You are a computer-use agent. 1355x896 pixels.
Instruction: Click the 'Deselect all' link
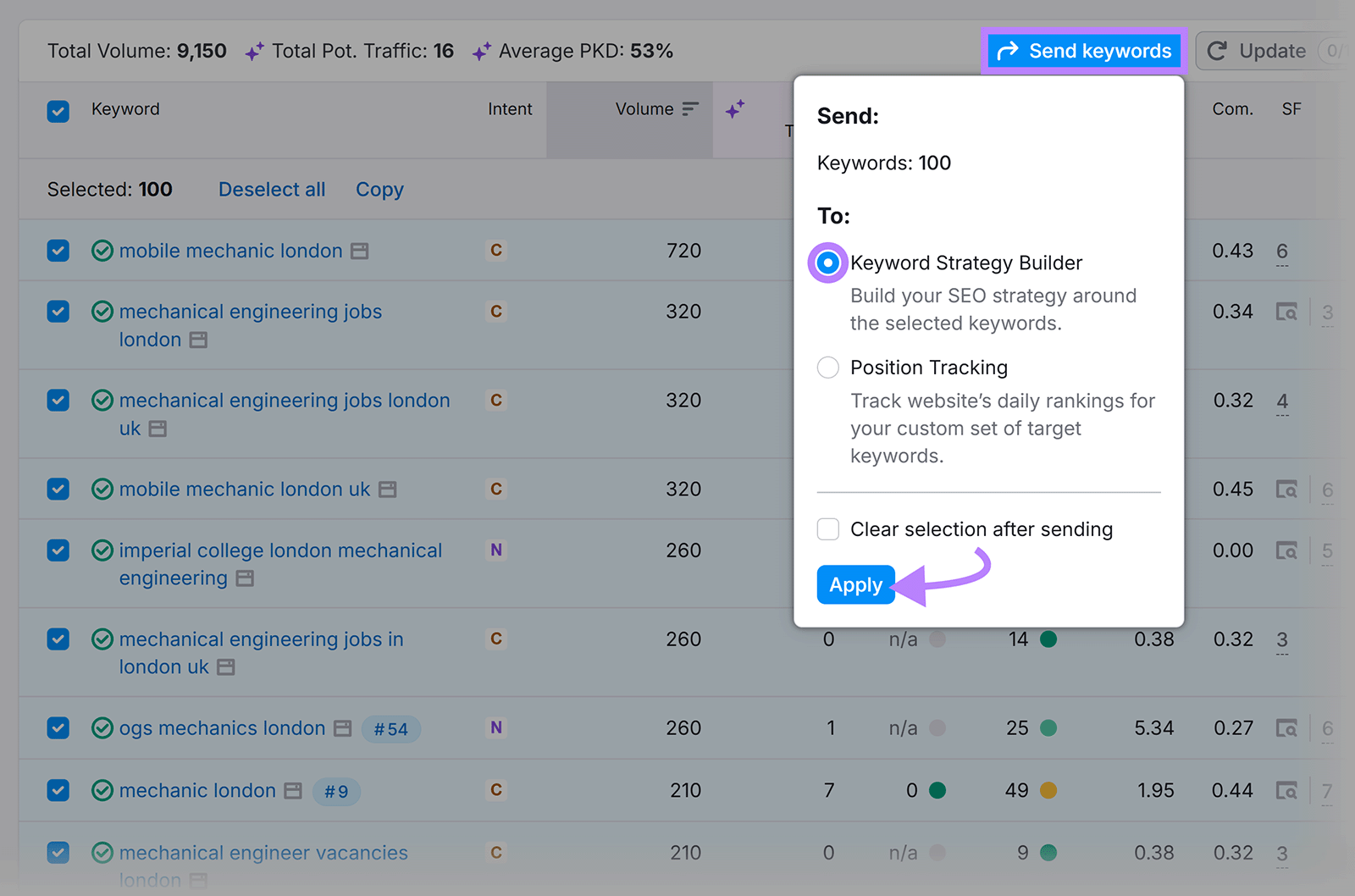point(271,189)
